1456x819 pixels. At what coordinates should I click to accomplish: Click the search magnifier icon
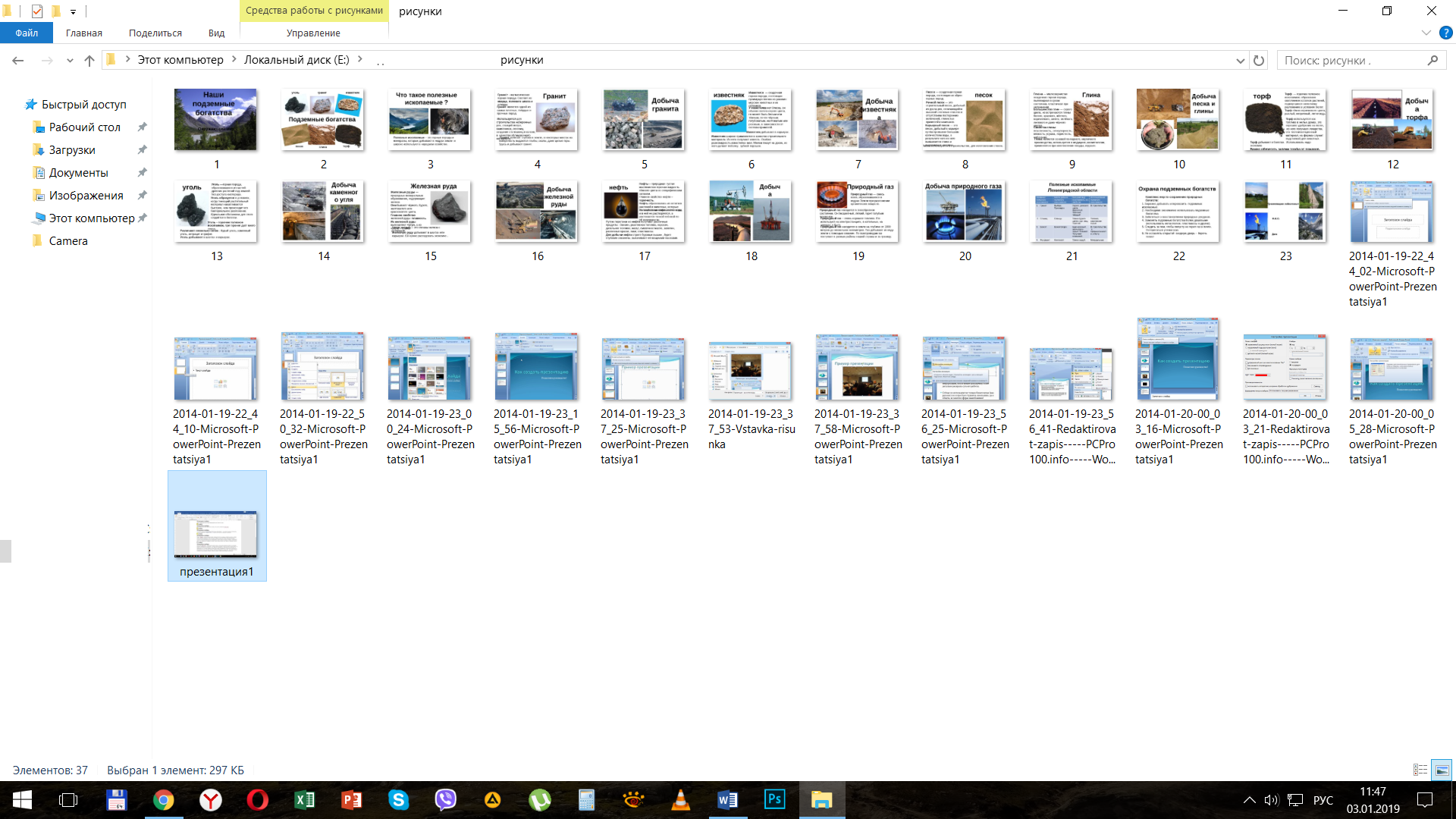click(x=1432, y=61)
